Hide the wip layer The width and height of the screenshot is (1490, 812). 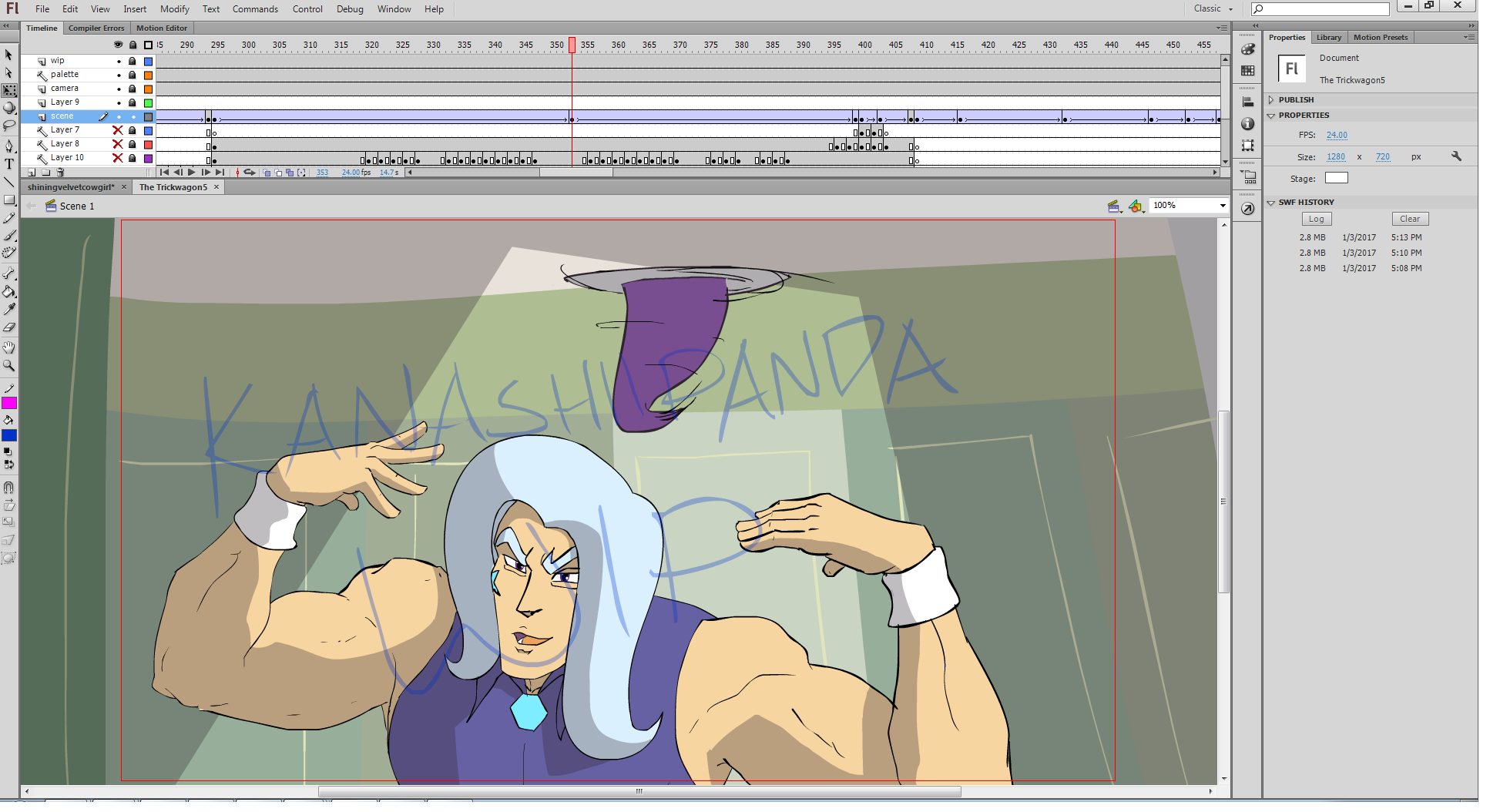pyautogui.click(x=119, y=61)
